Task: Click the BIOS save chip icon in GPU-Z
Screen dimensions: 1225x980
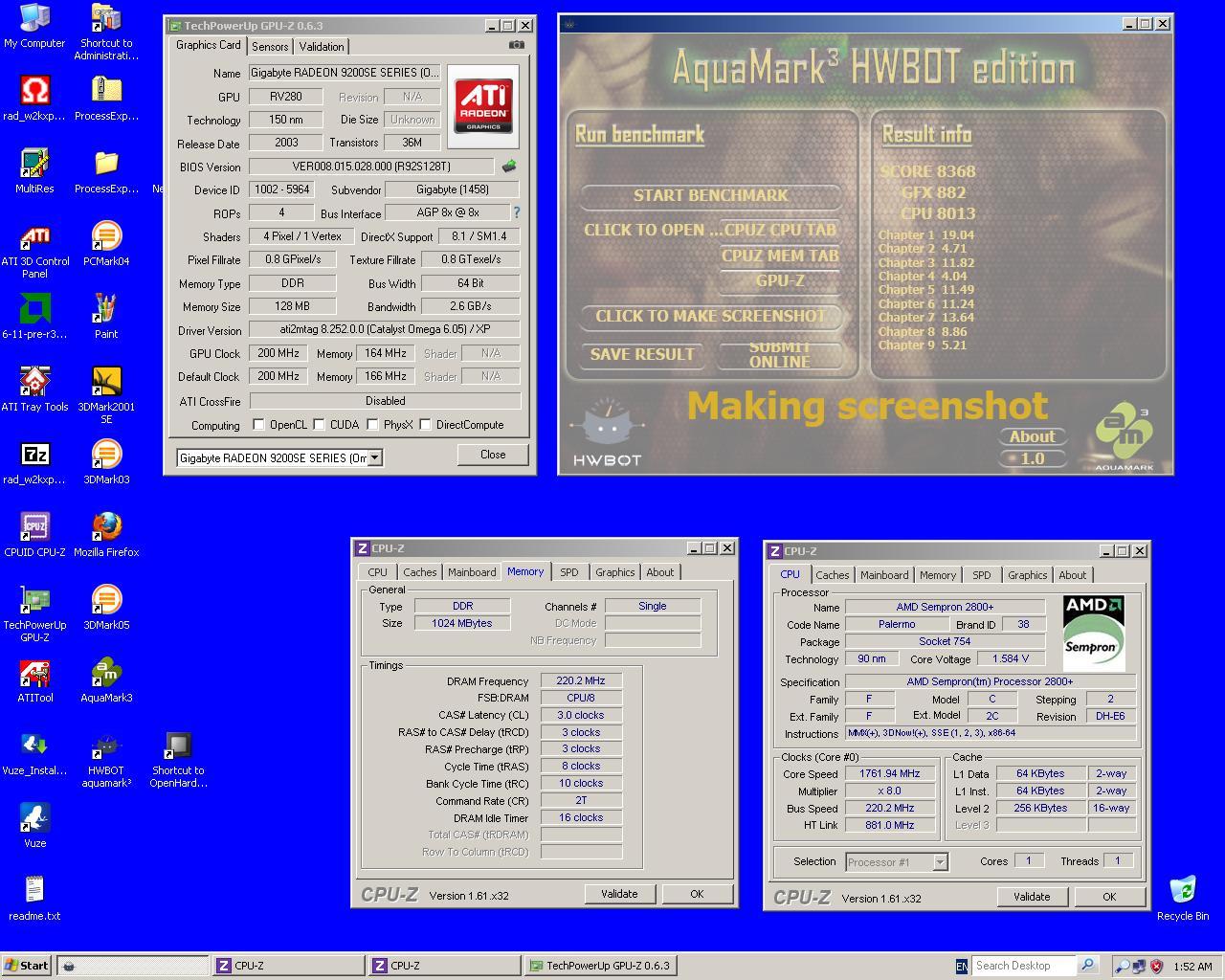Action: coord(509,167)
